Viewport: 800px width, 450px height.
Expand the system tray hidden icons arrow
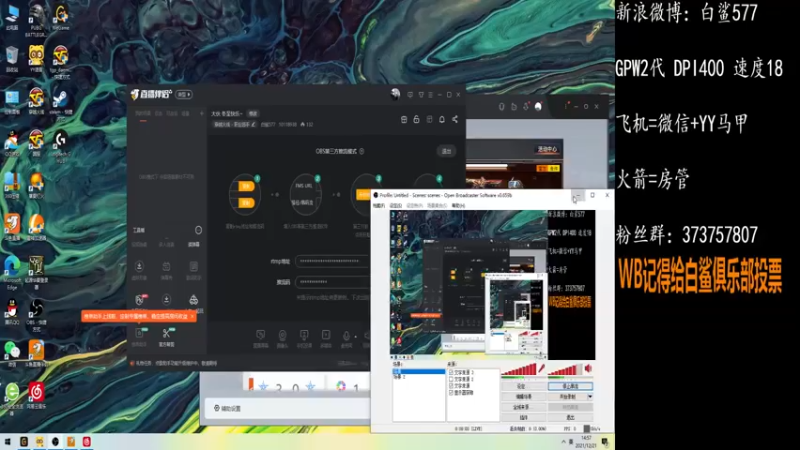564,442
